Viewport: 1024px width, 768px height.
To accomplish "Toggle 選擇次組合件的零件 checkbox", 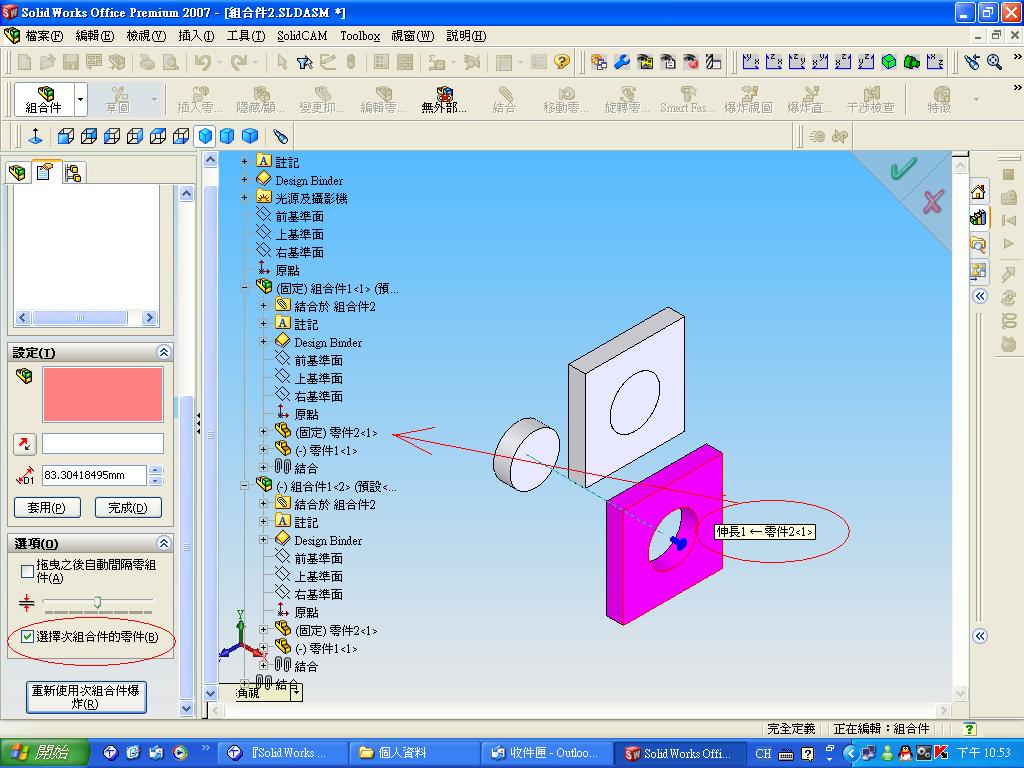I will [27, 637].
